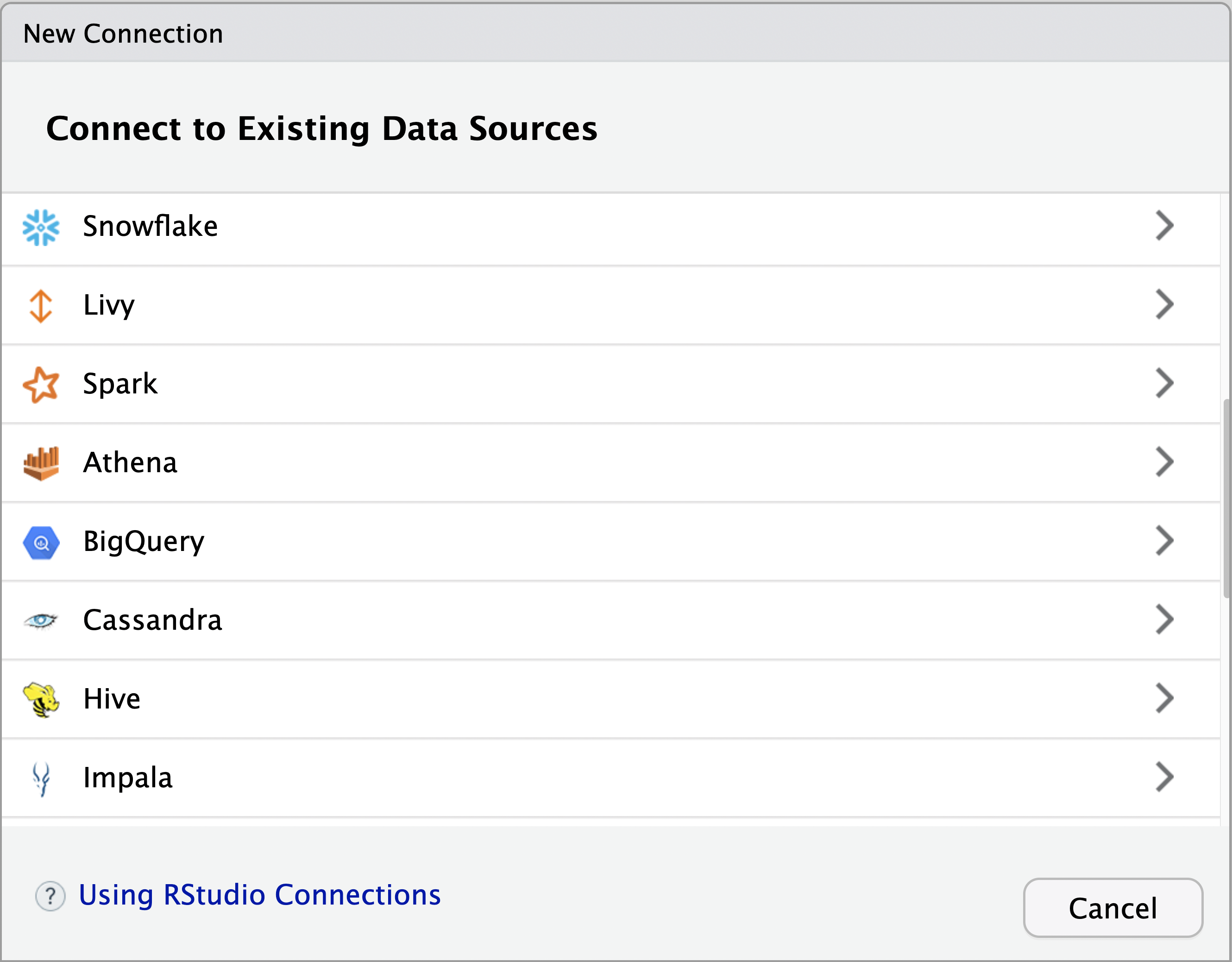The image size is (1232, 962).
Task: Select the Hive data source label
Action: 112,698
